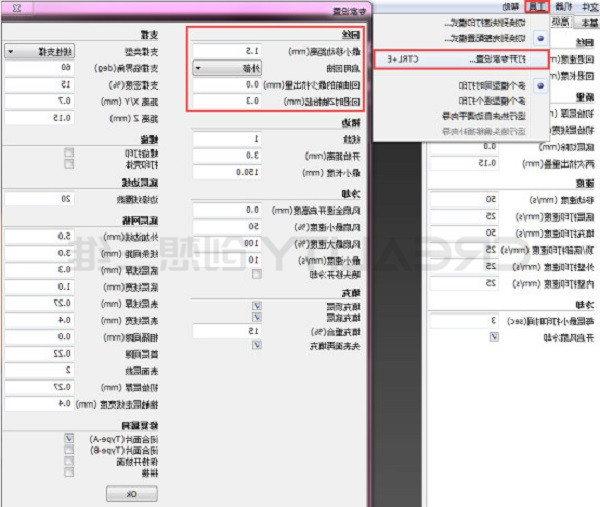Toggle the Type-A combine faces checkbox
Viewport: 600px width, 507px height.
68,438
